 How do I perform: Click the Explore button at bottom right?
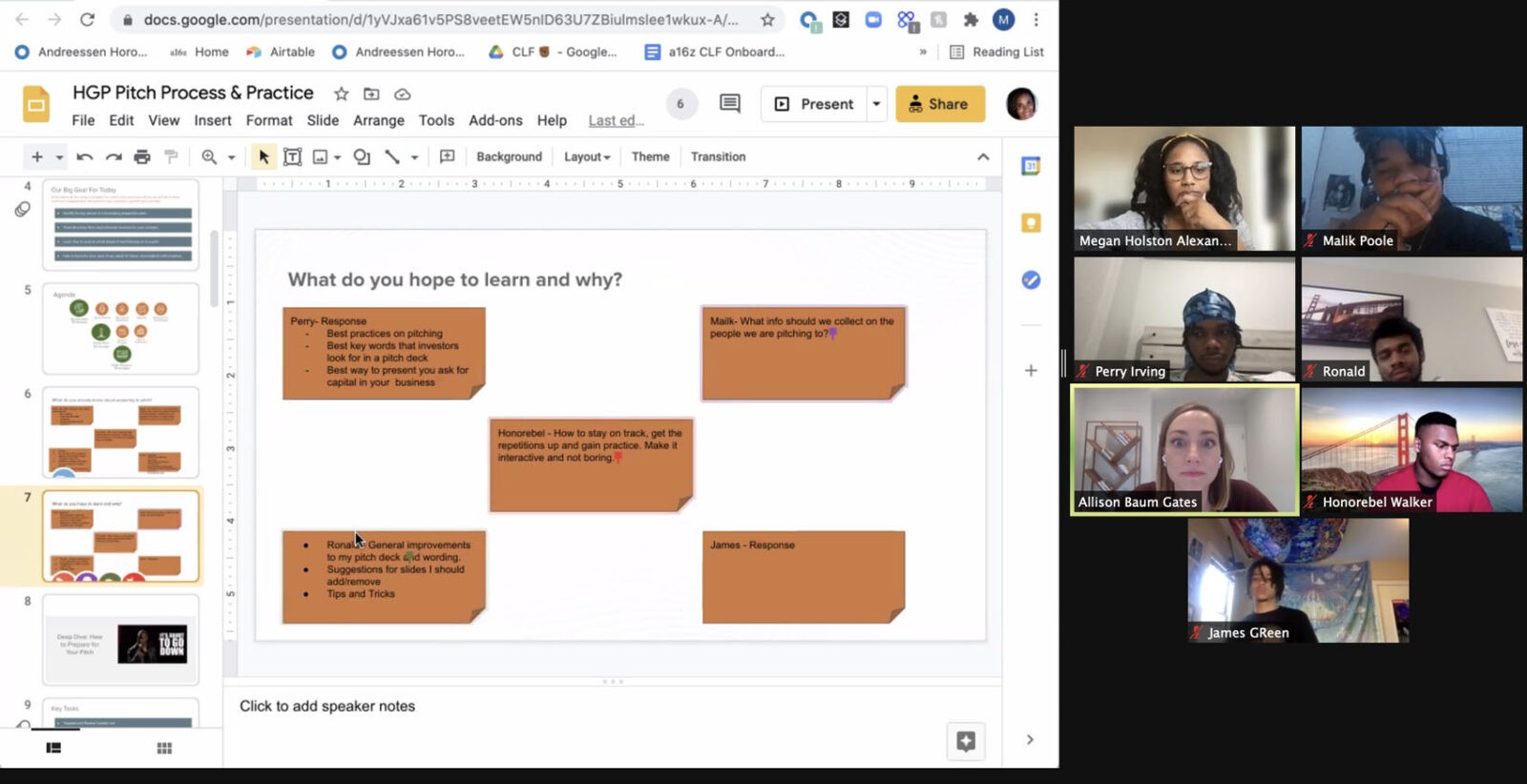coord(966,741)
